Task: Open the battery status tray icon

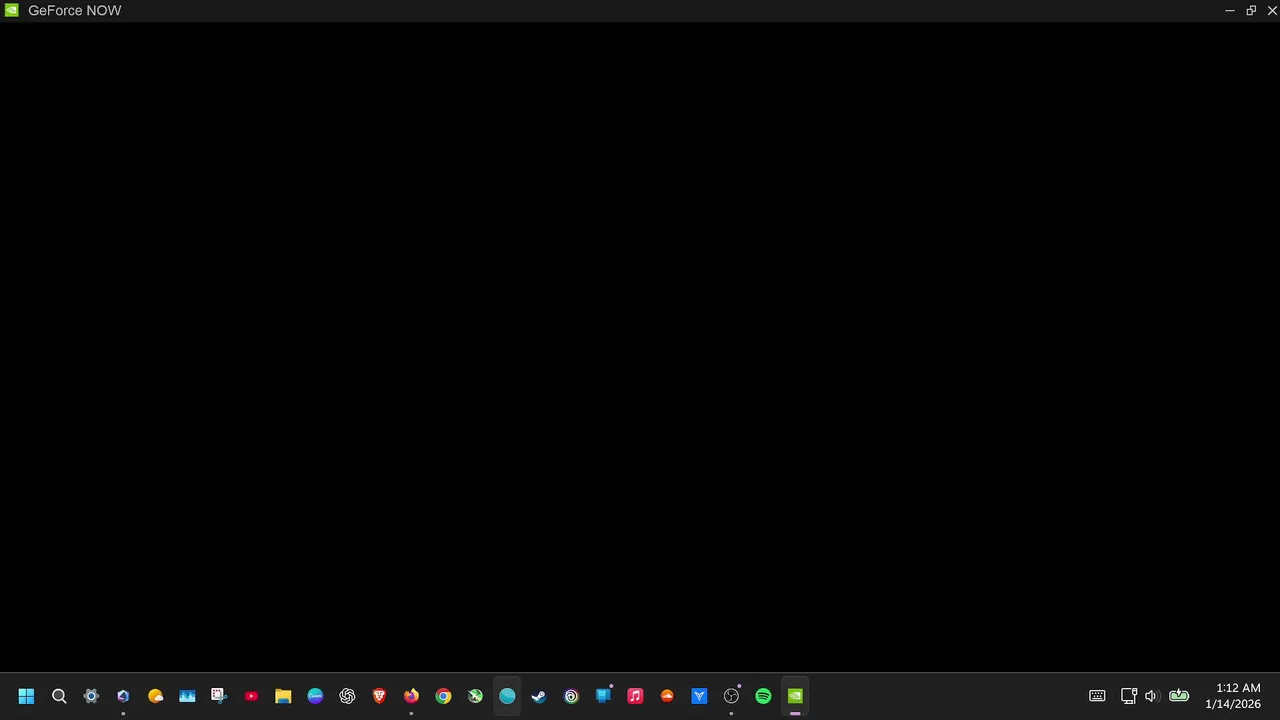Action: [1179, 696]
